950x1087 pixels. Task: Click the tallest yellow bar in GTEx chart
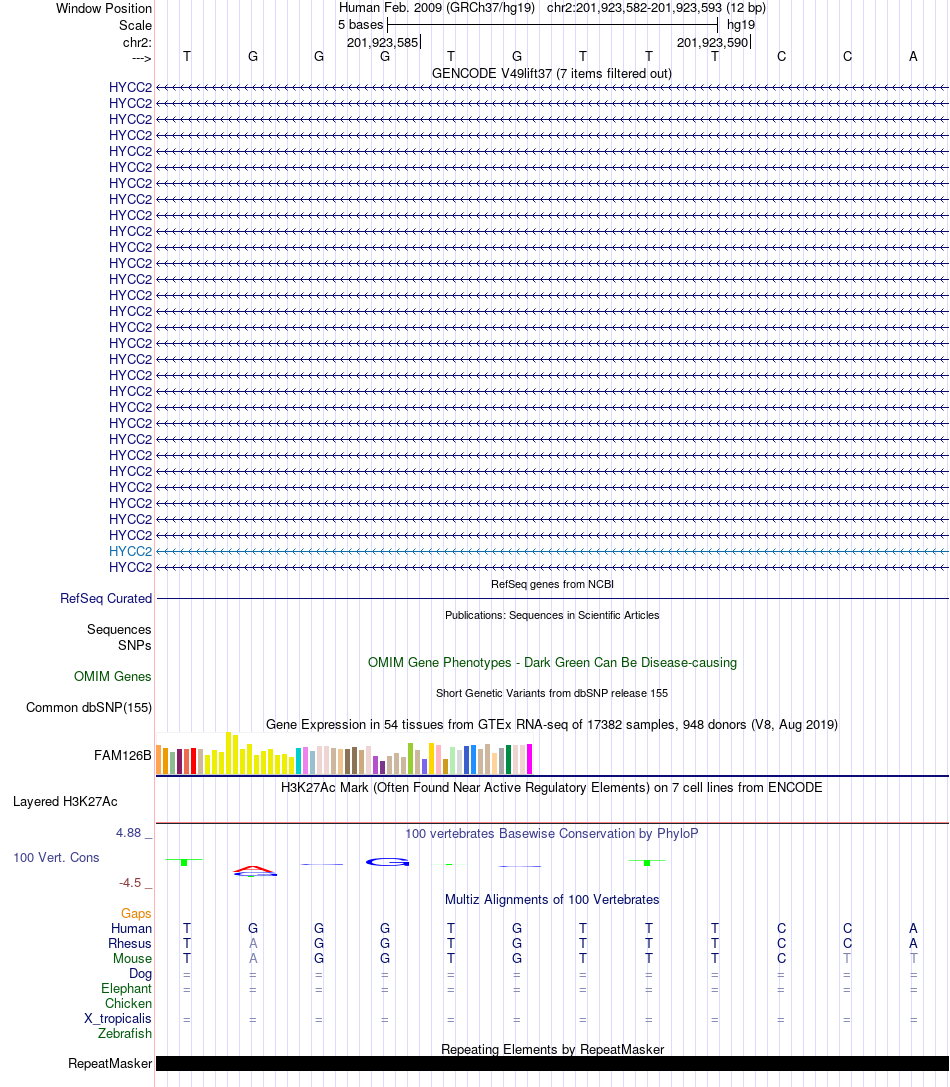click(x=229, y=753)
